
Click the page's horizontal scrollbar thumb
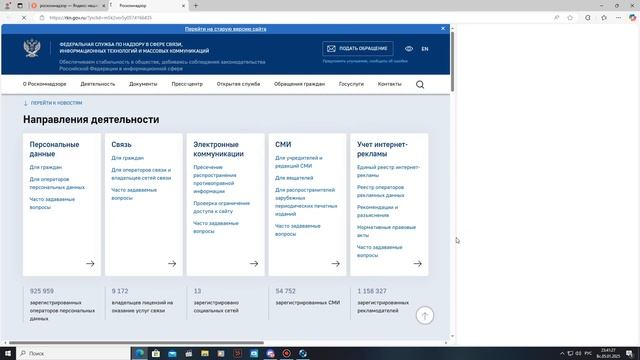click(x=136, y=343)
